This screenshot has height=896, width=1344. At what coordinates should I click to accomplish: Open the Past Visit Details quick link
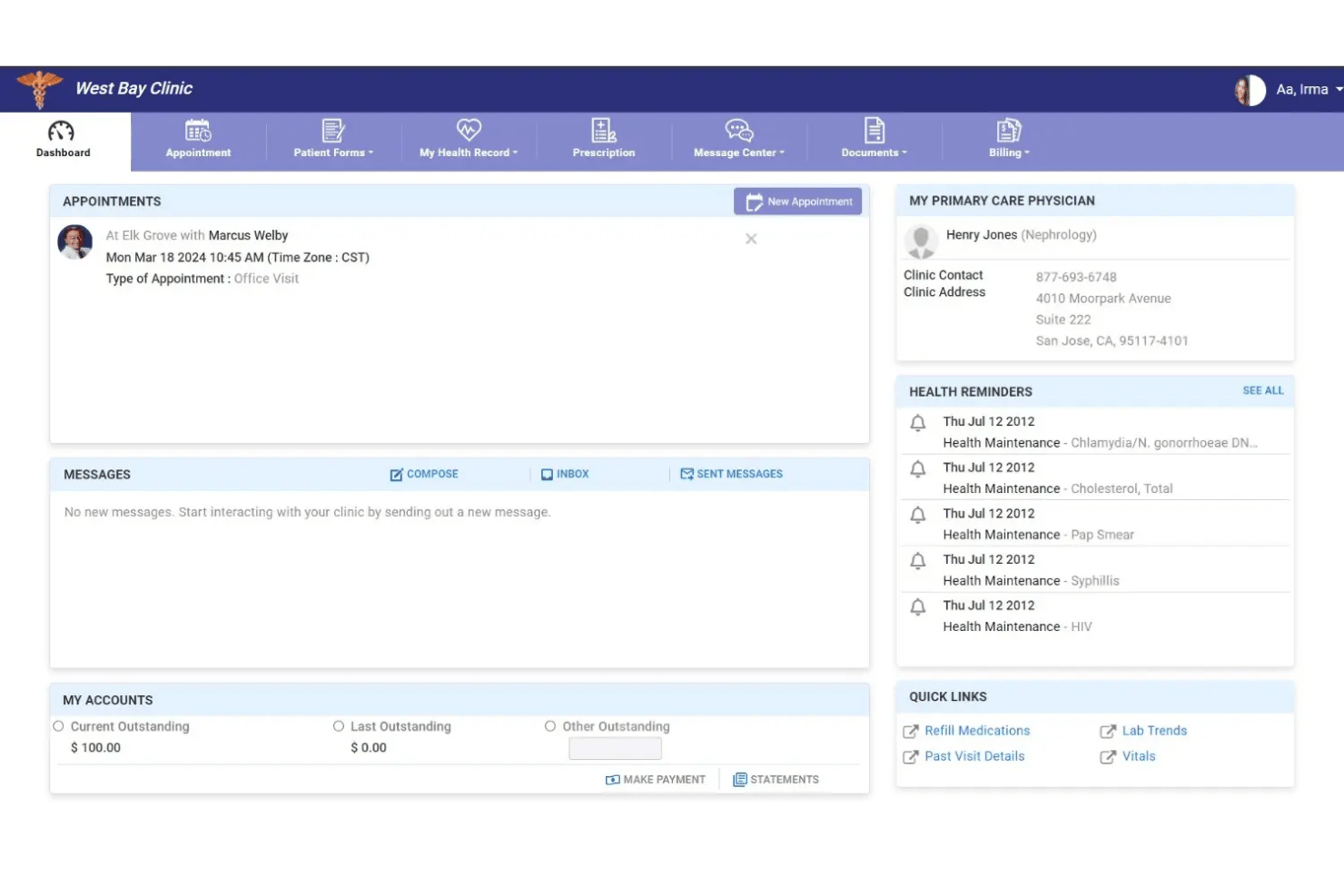974,756
